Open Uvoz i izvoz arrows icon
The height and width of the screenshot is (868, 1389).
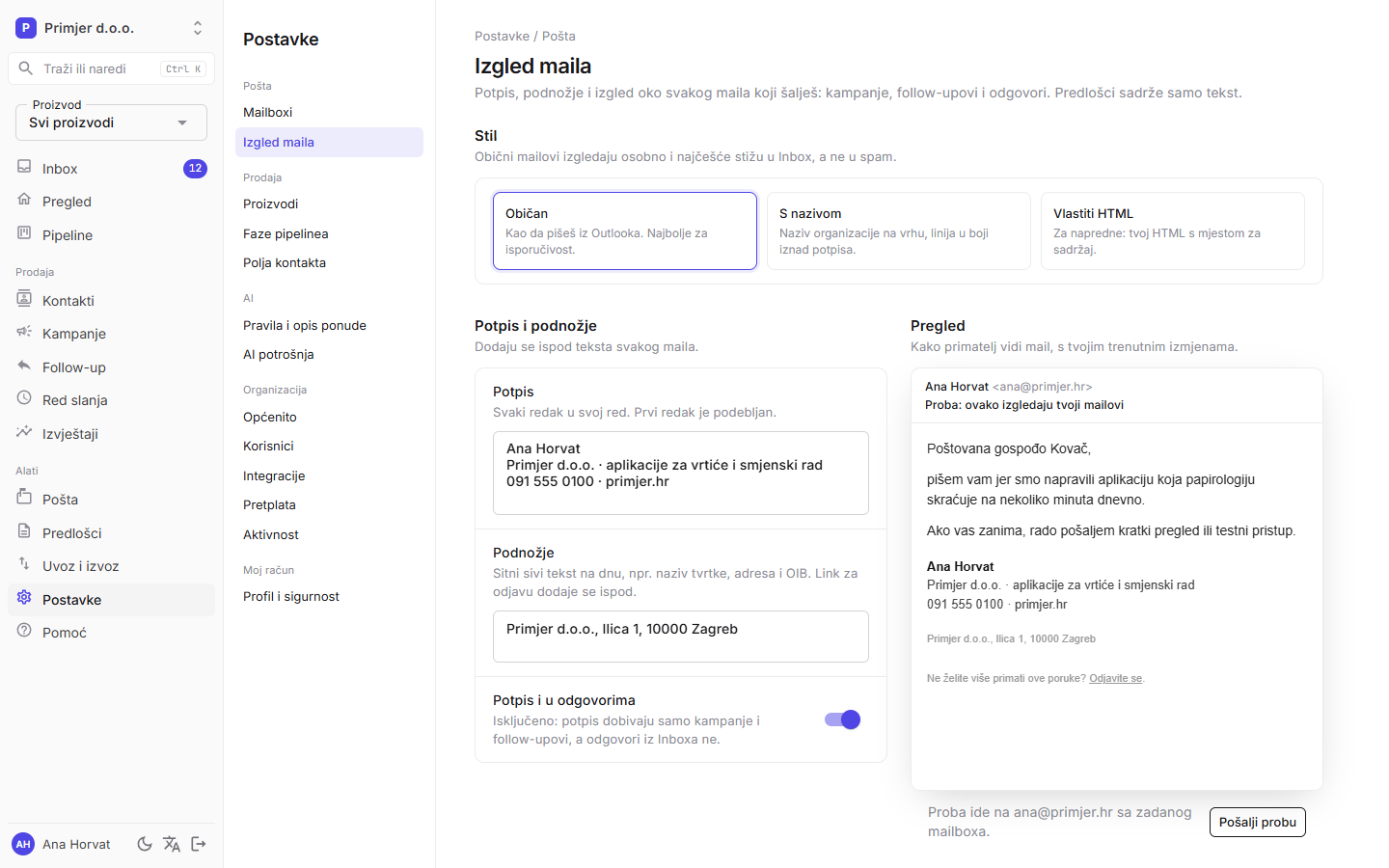pyautogui.click(x=24, y=564)
